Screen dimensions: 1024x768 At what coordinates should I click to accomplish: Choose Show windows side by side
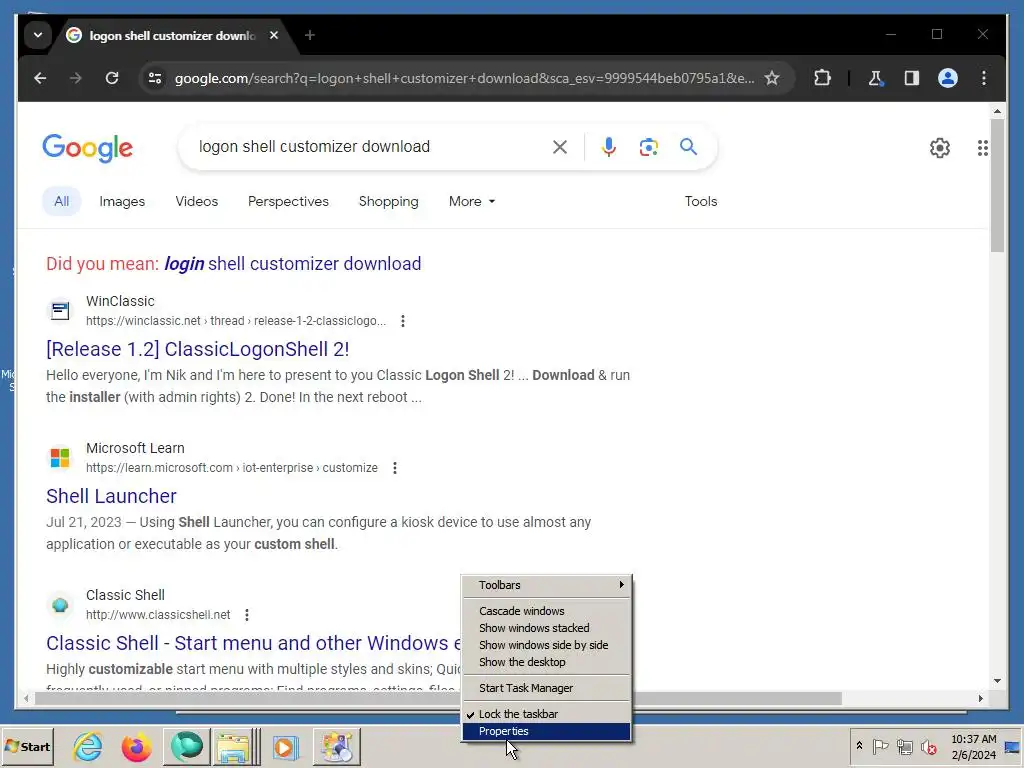coord(547,645)
